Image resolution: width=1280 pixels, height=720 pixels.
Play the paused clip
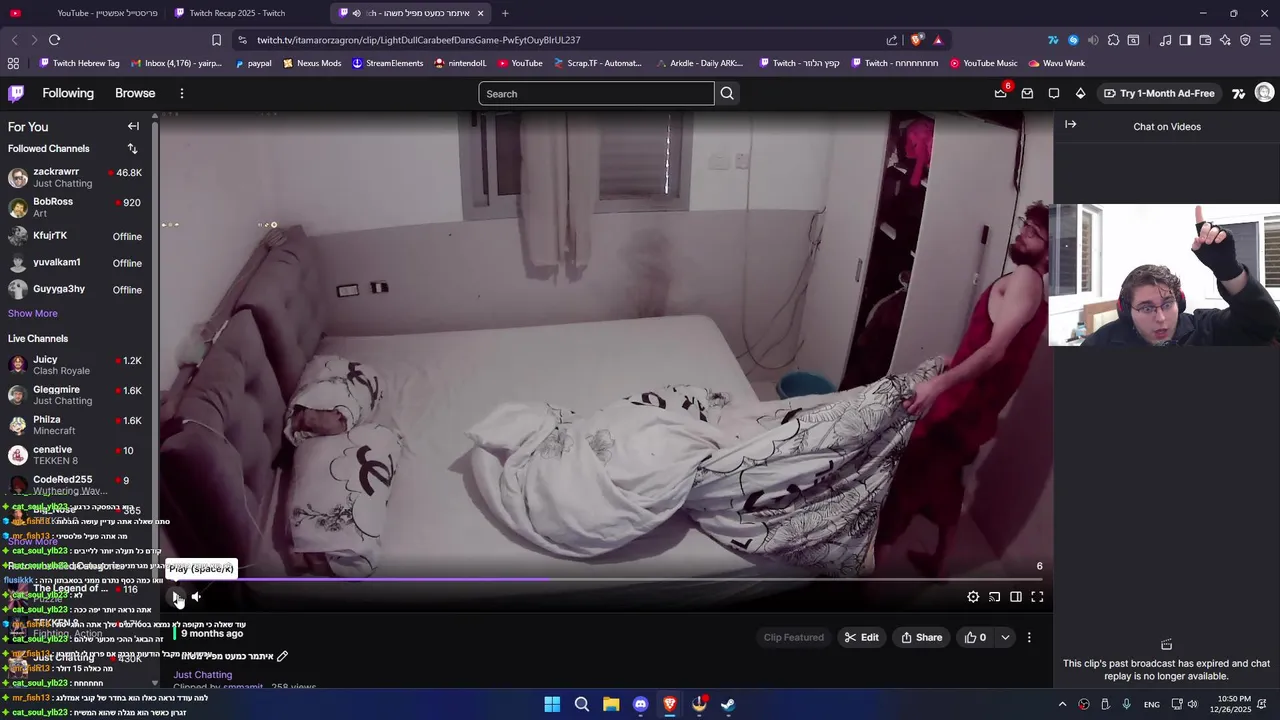click(177, 597)
